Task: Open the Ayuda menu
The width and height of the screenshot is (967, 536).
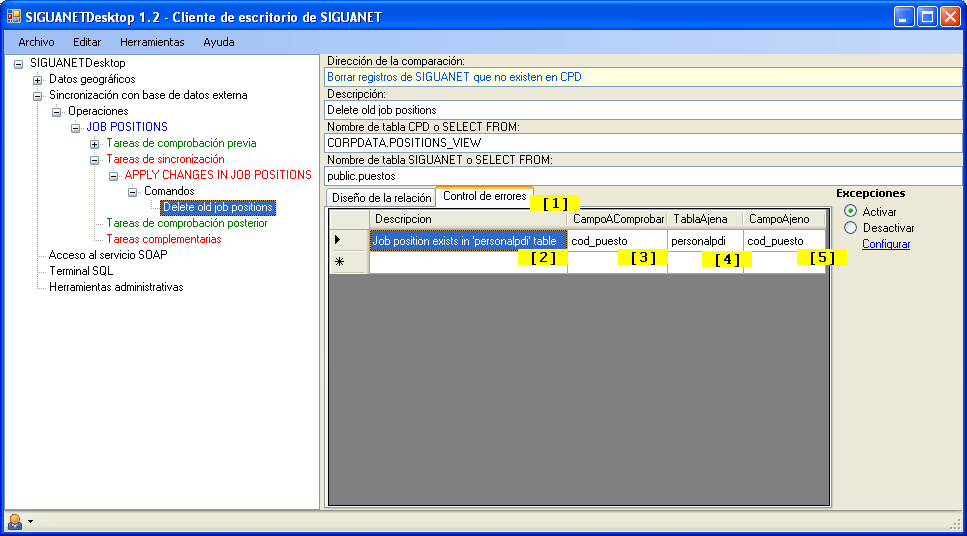Action: click(219, 42)
